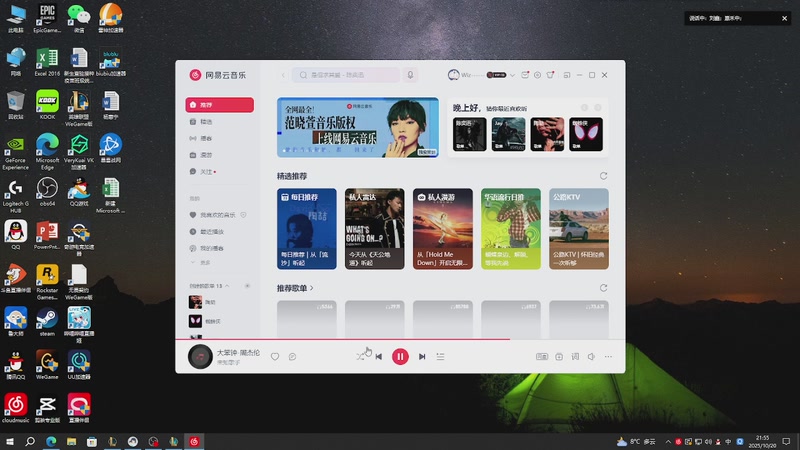Refresh the 推荐歌单 section
This screenshot has height=450, width=800.
click(604, 288)
